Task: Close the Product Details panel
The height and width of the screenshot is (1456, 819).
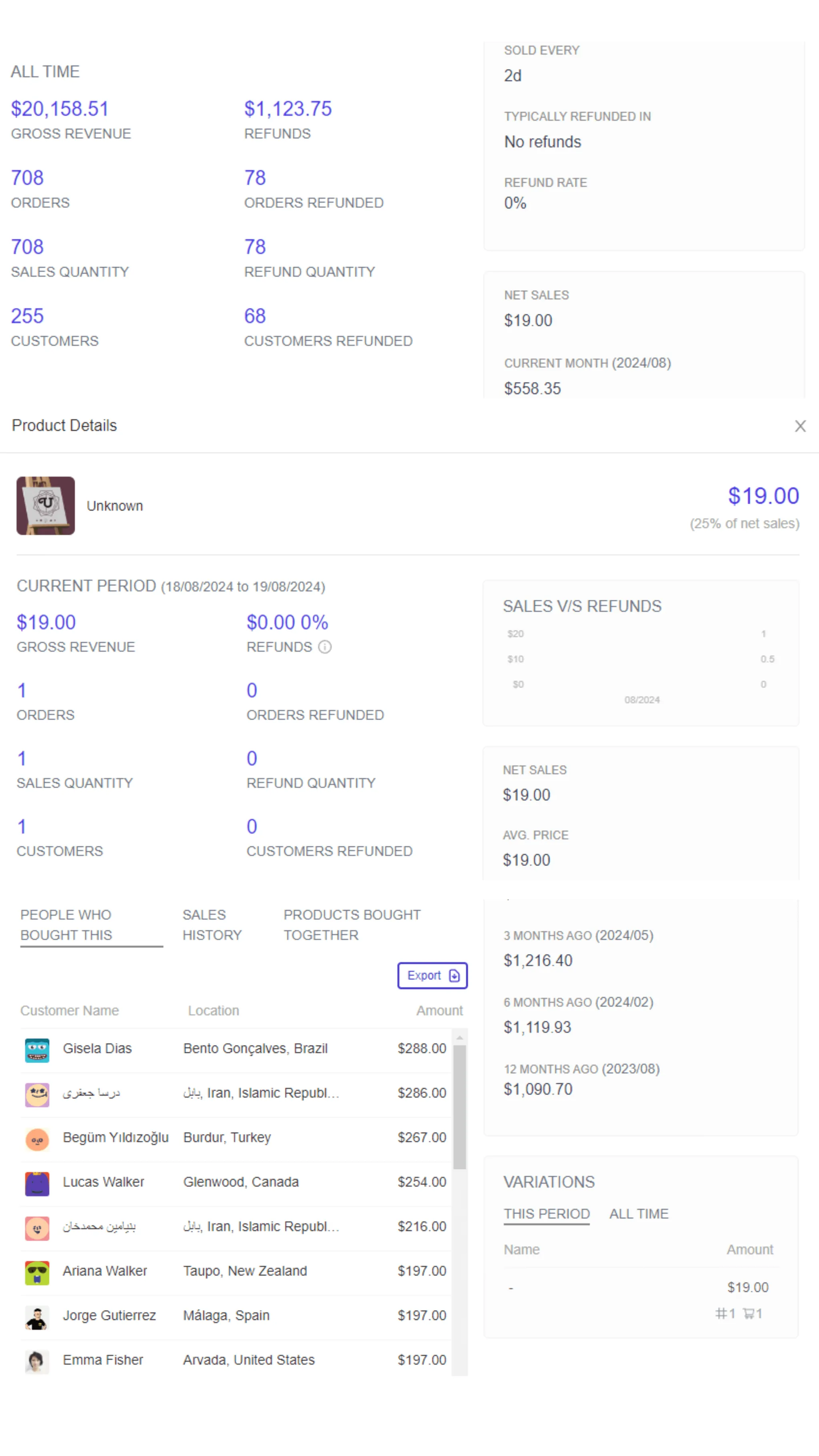Action: pyautogui.click(x=800, y=426)
